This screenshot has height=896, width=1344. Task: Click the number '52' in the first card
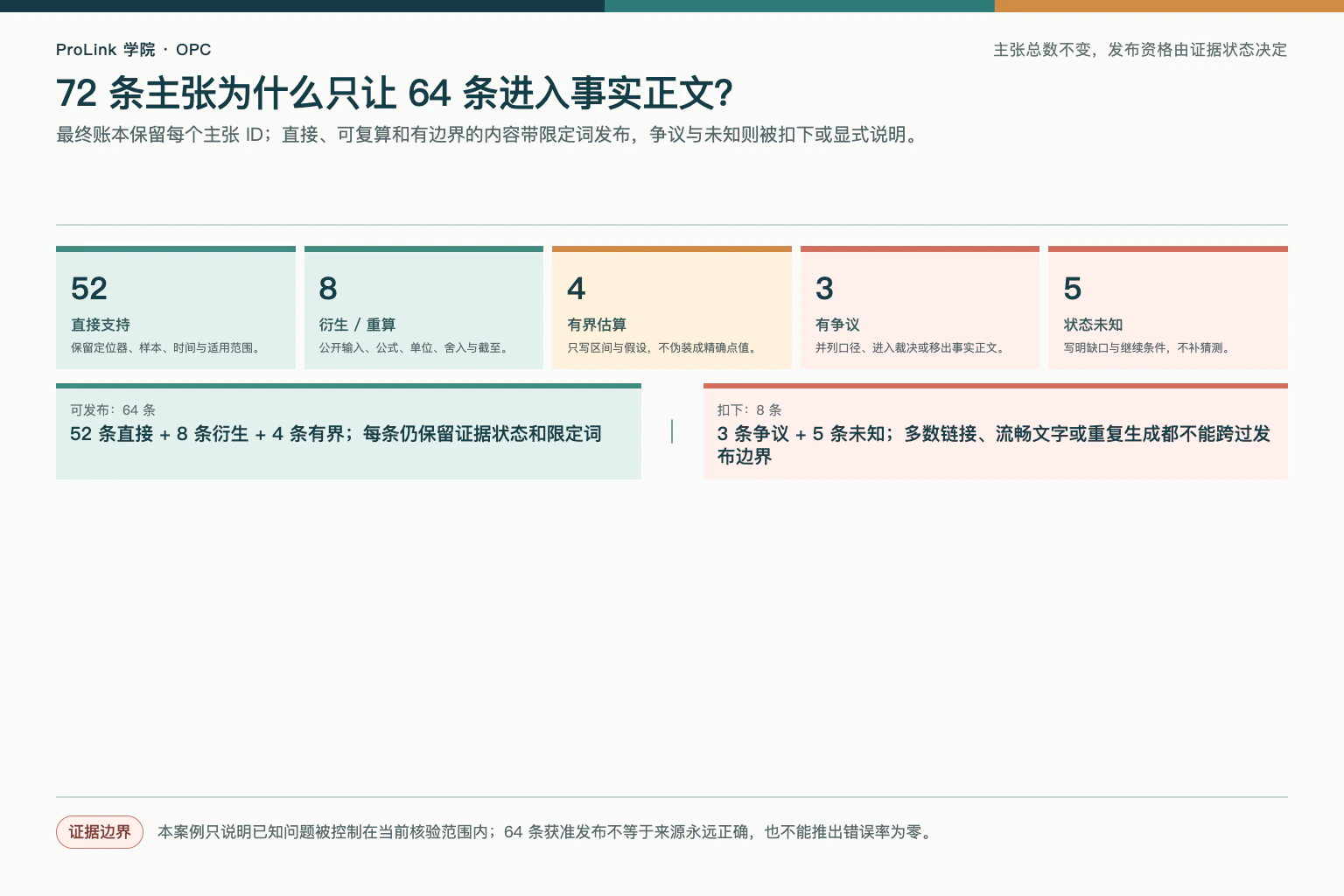coord(89,289)
